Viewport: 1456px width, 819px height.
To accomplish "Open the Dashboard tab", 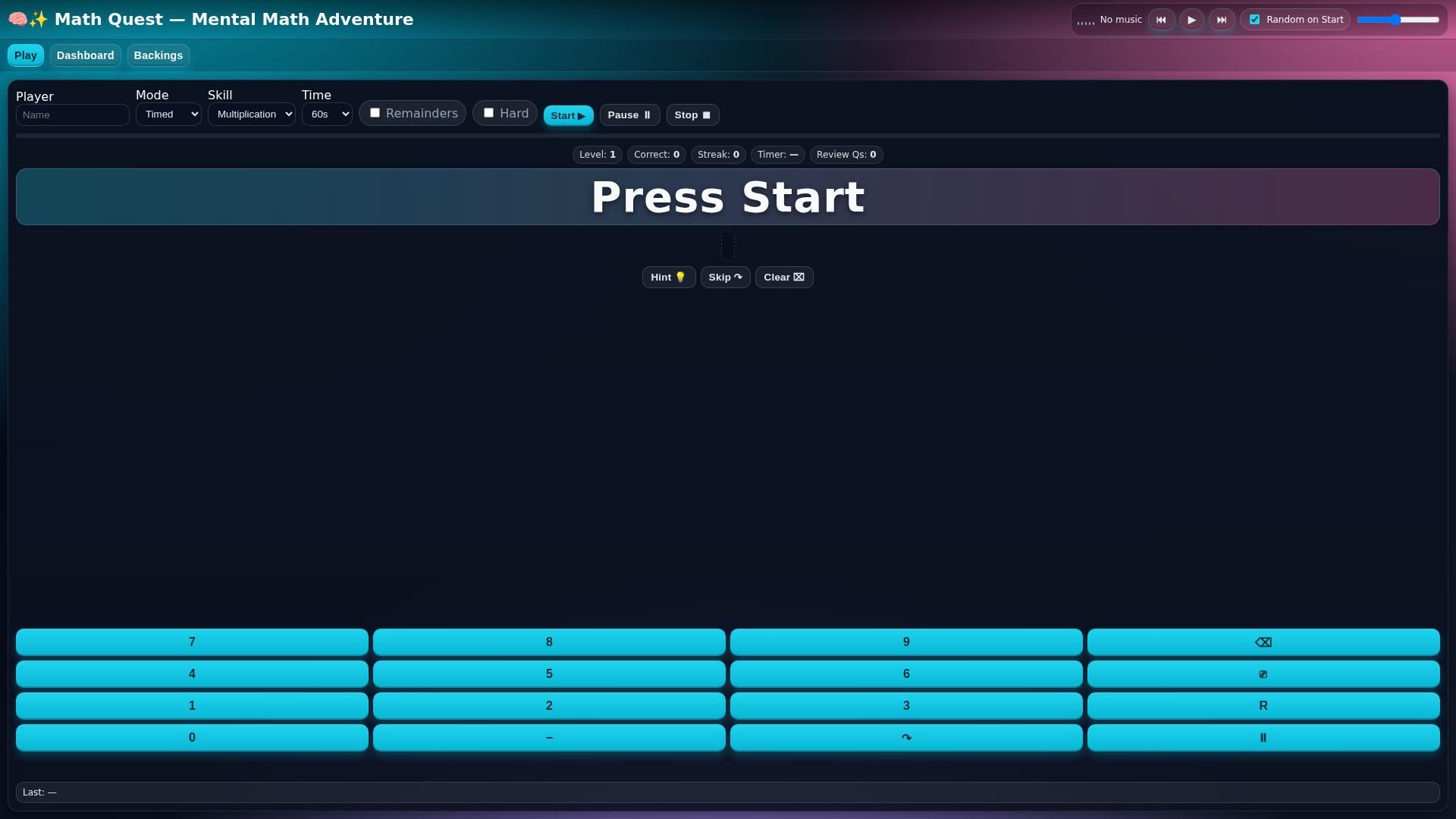I will pos(85,55).
